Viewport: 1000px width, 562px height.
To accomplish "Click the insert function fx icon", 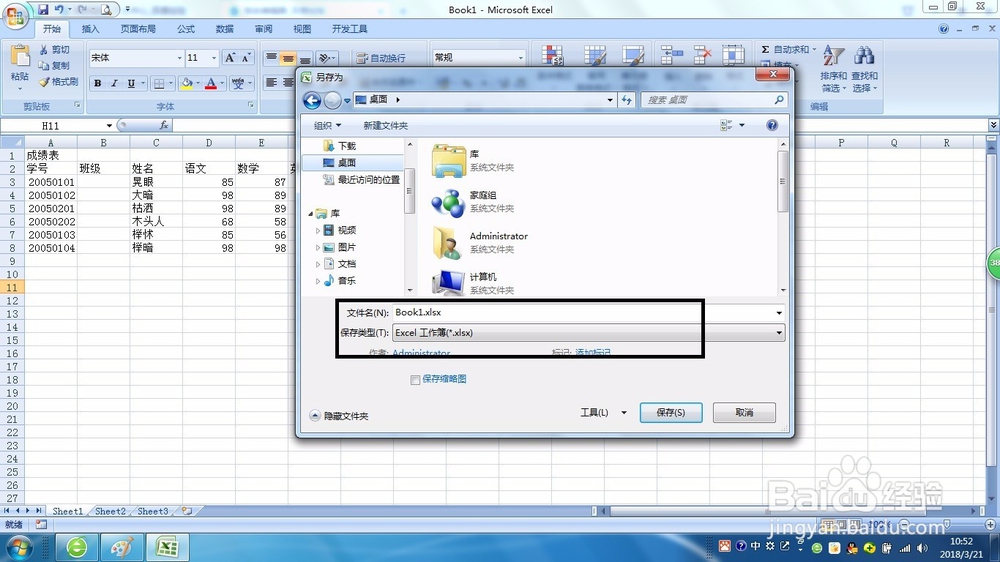I will point(163,125).
